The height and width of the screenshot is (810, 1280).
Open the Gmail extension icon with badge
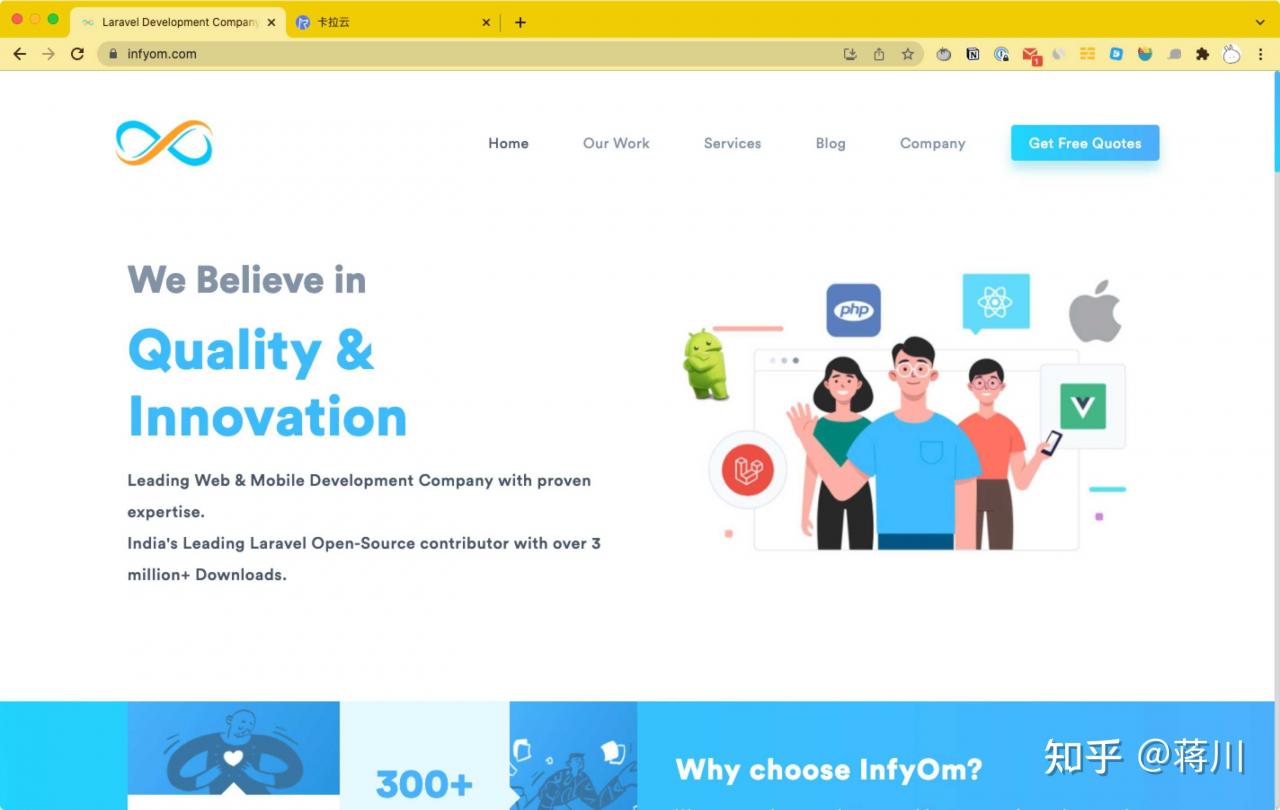(1031, 55)
